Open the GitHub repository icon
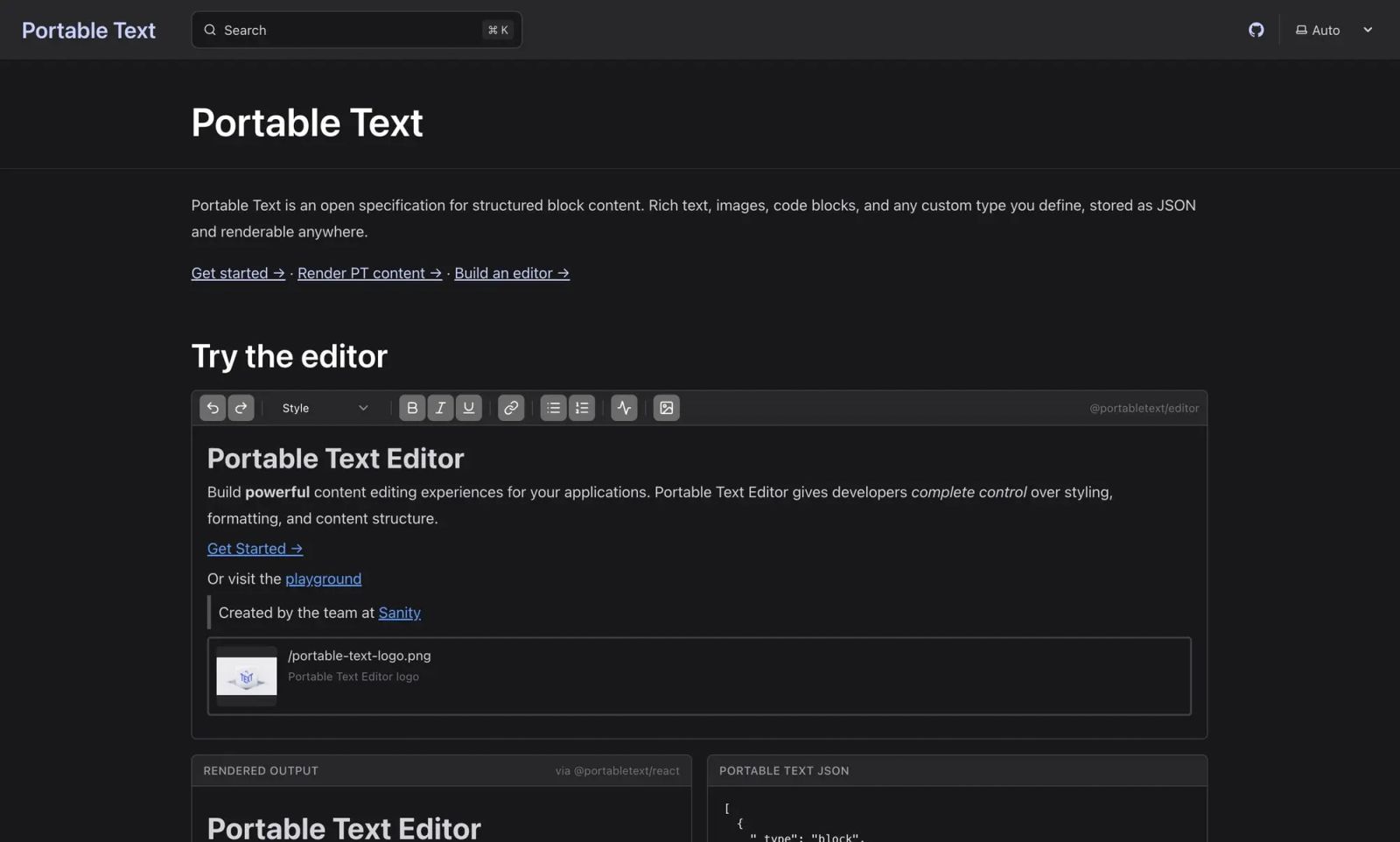This screenshot has width=1400, height=842. coord(1256,30)
